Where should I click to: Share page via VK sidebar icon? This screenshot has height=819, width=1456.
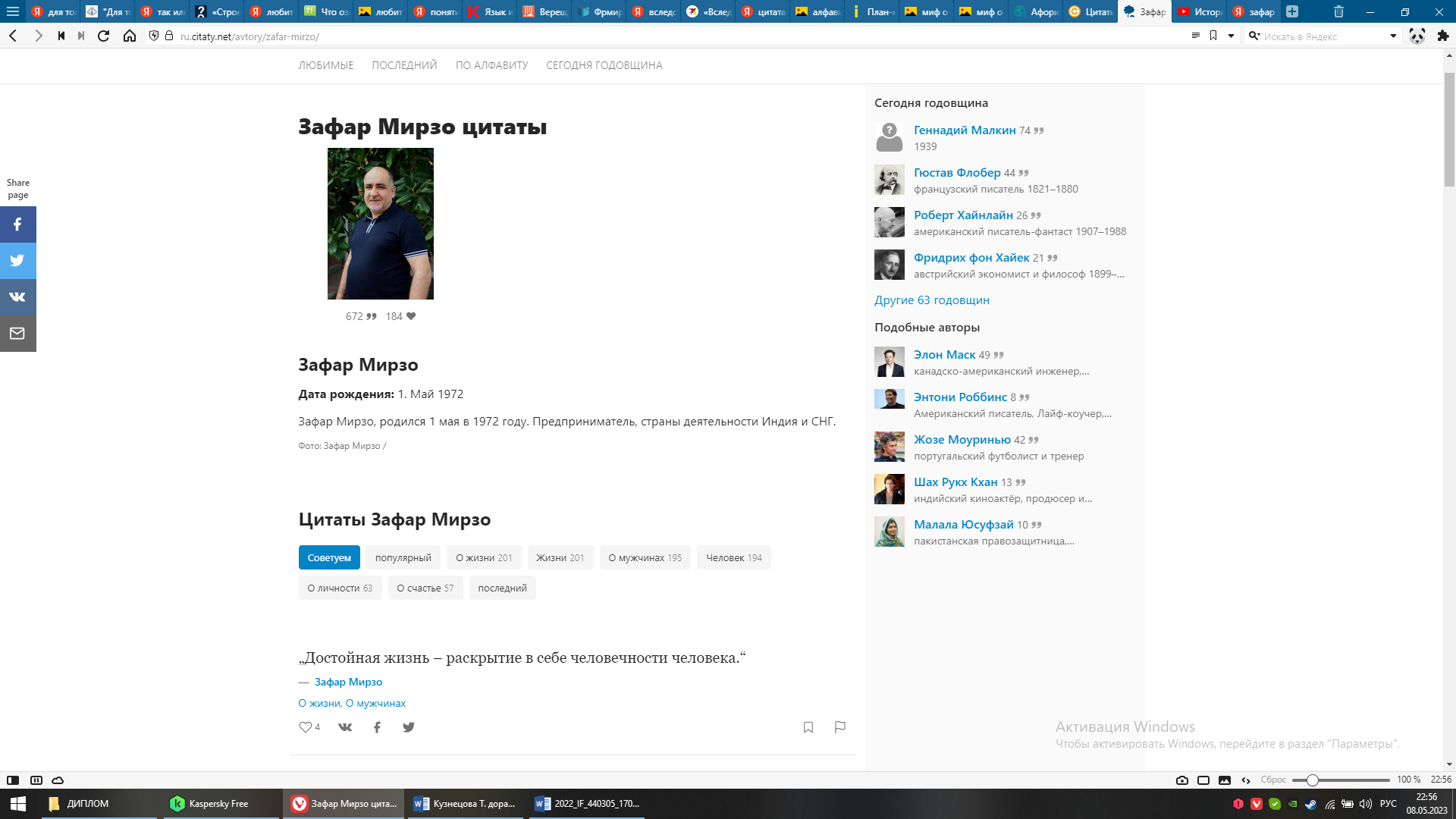(x=17, y=297)
